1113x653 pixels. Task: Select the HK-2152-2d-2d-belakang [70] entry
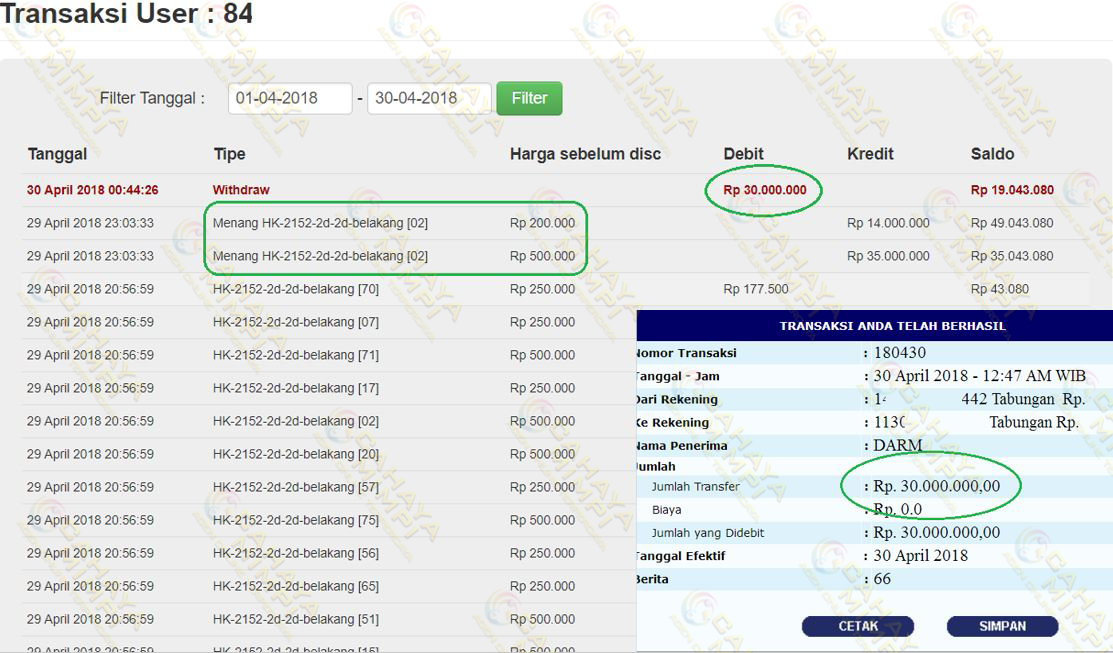296,289
